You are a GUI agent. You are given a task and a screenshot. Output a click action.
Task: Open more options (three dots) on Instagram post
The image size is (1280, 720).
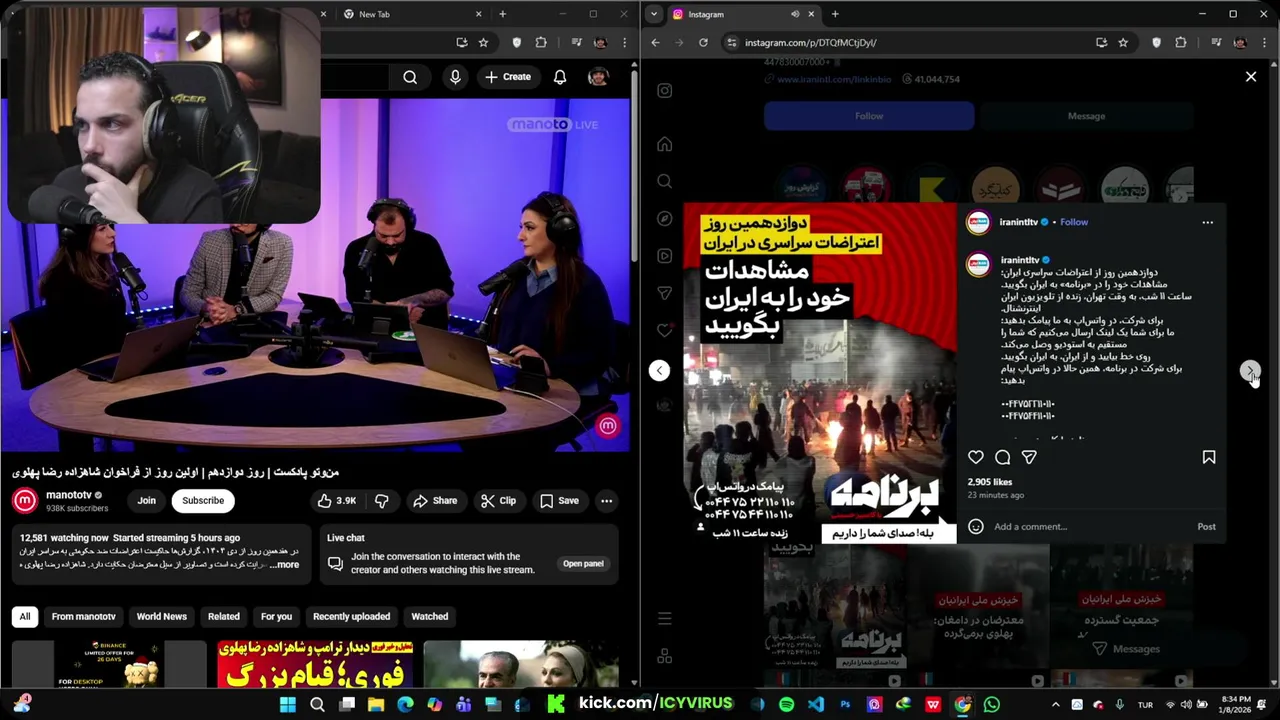[1207, 222]
